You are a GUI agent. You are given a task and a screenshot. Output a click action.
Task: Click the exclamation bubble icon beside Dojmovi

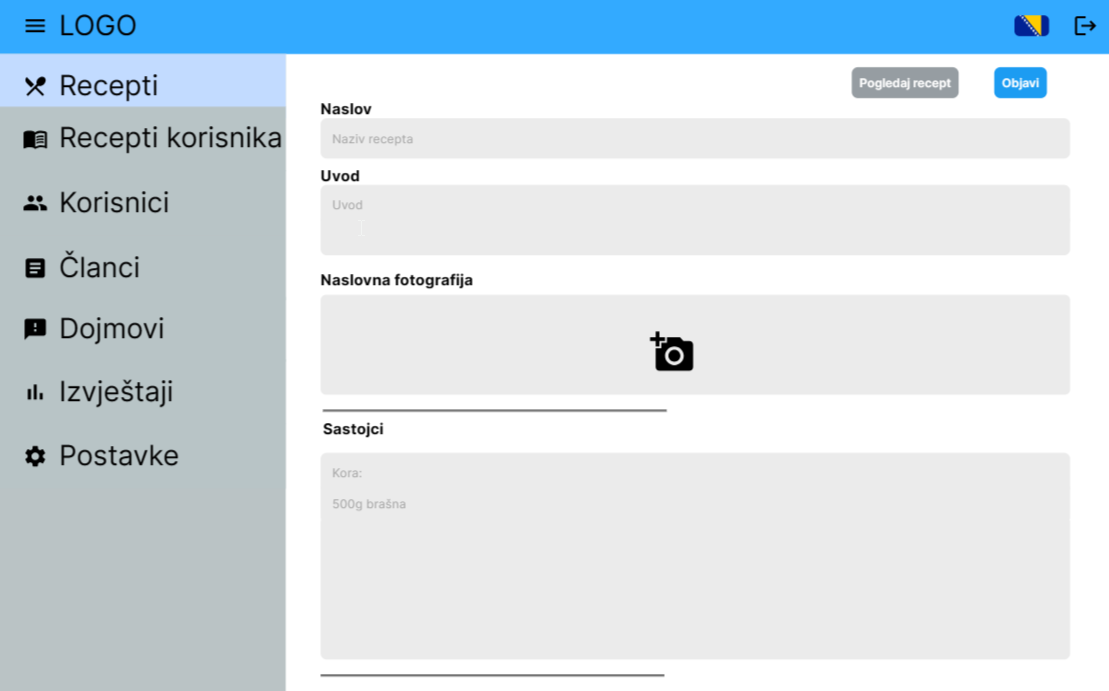pyautogui.click(x=35, y=329)
